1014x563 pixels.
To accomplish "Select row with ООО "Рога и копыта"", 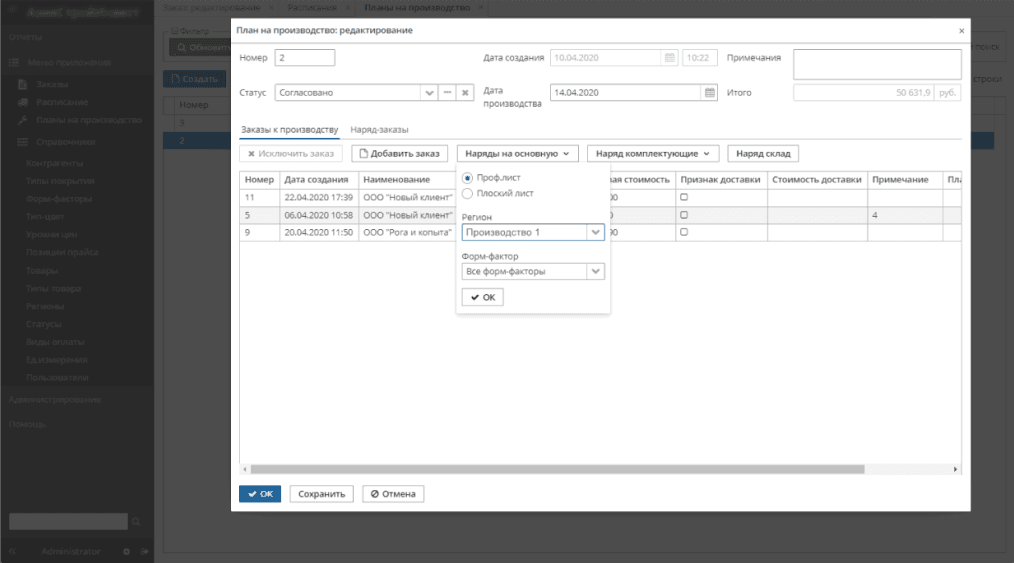I will coord(600,232).
